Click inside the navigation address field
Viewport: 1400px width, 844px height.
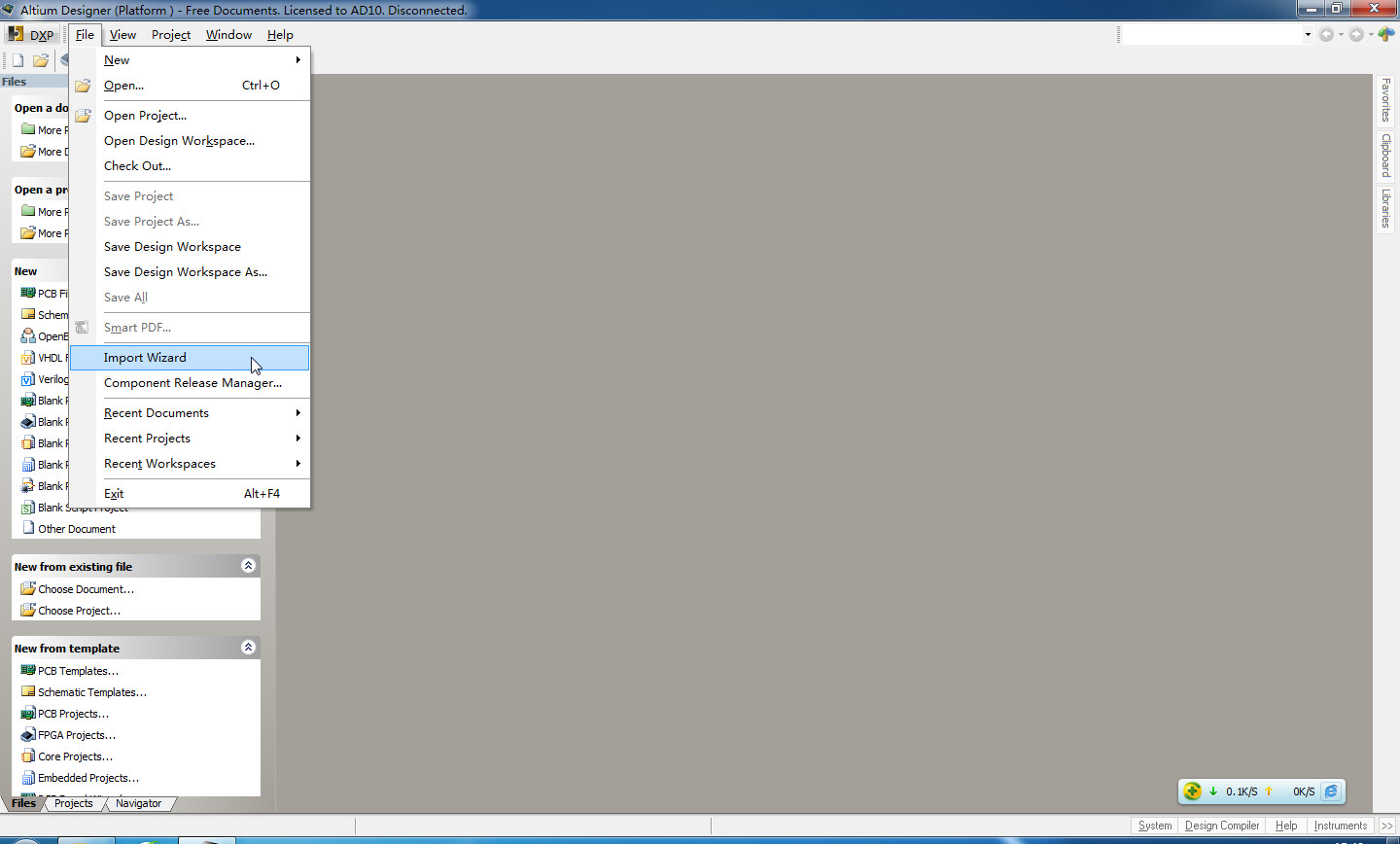coord(1210,35)
